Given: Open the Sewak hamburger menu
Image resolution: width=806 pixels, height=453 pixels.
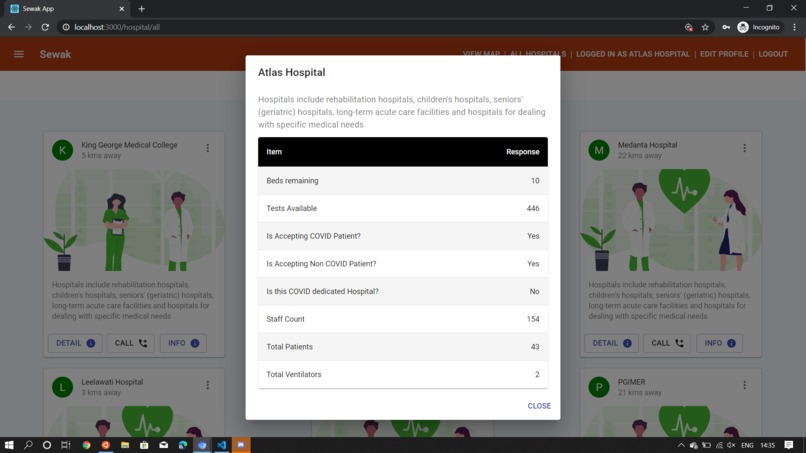Looking at the screenshot, I should [19, 54].
